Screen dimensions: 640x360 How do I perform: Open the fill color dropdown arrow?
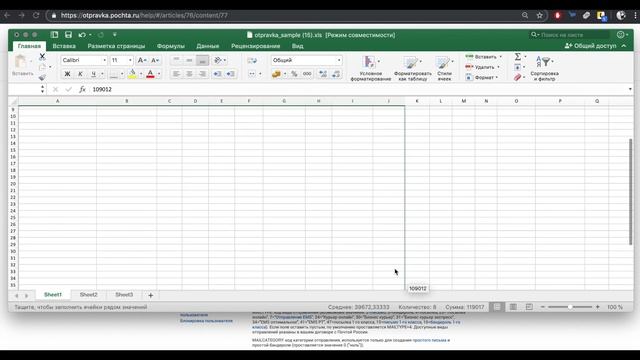click(141, 74)
